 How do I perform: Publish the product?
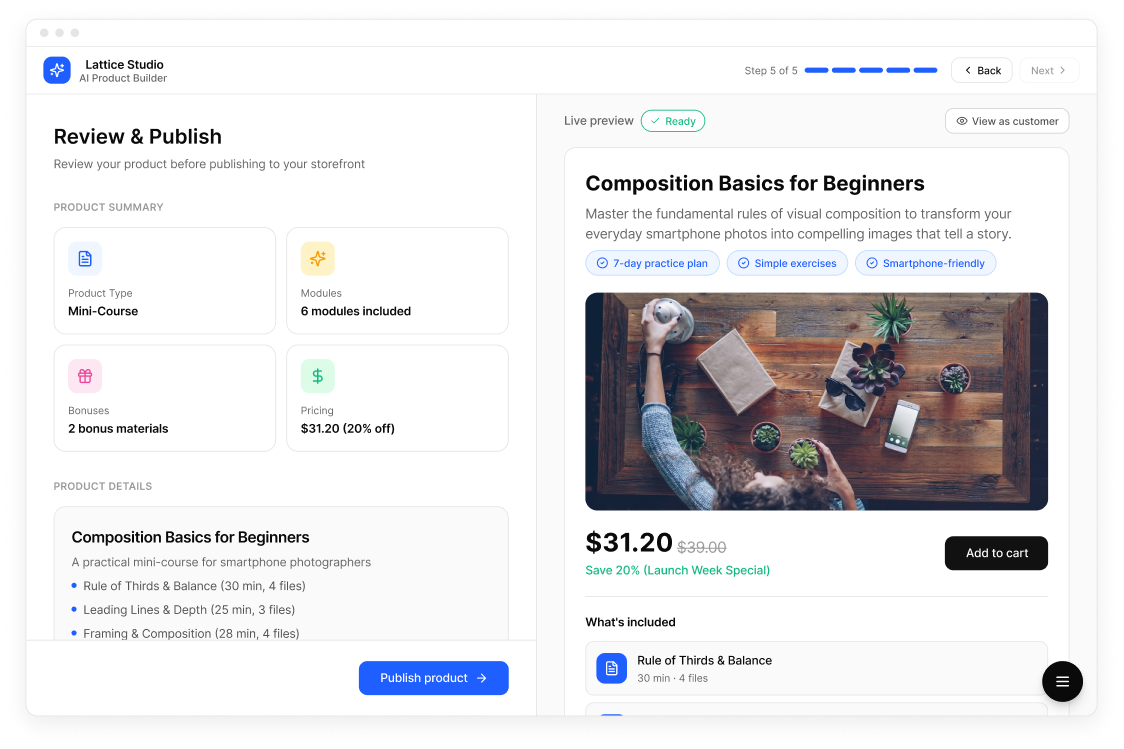tap(434, 678)
